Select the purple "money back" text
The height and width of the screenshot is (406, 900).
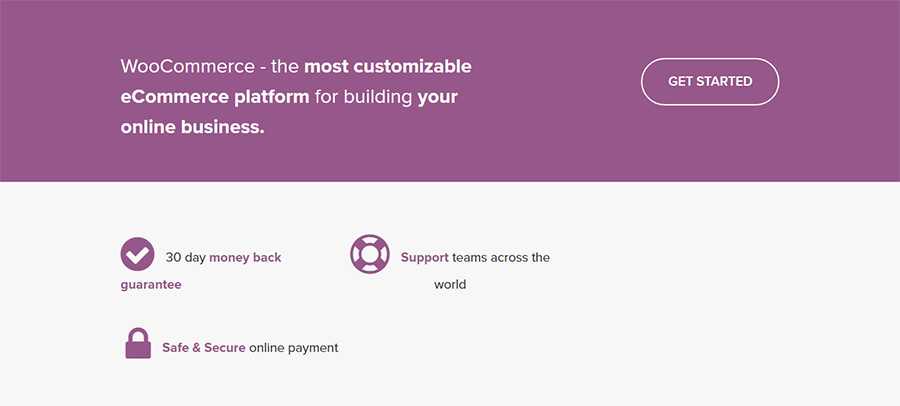pyautogui.click(x=245, y=257)
